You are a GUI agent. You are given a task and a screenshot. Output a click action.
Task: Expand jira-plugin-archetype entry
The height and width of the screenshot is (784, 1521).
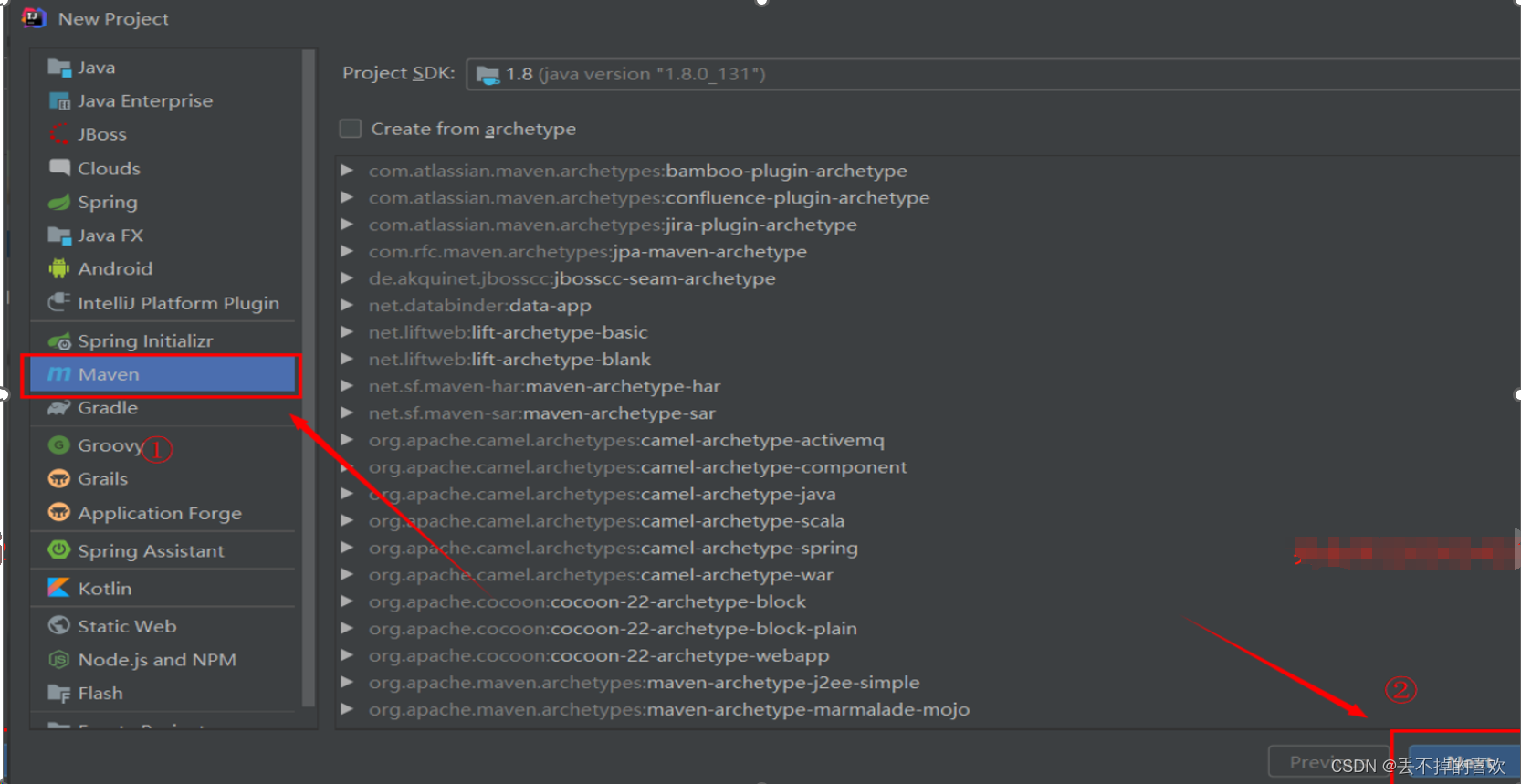[x=347, y=225]
